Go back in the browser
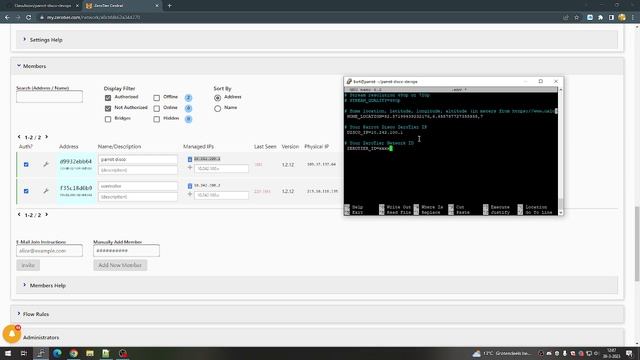Viewport: 640px width, 360px height. [7, 18]
